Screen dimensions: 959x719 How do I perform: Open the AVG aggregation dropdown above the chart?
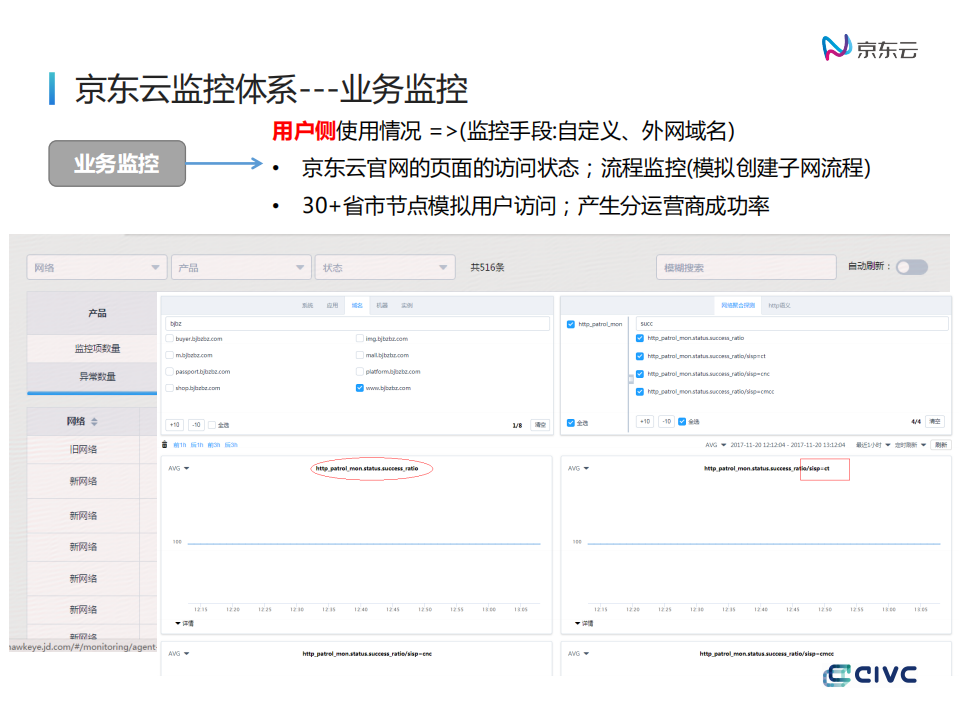[178, 467]
